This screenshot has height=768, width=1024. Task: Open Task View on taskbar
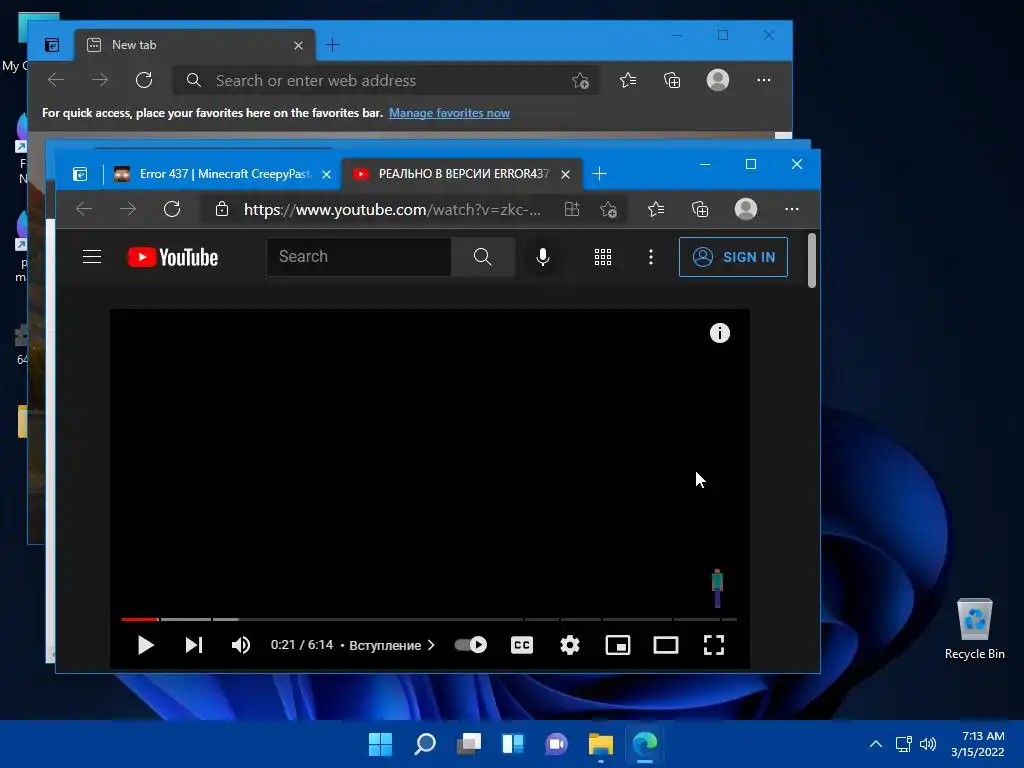click(469, 743)
